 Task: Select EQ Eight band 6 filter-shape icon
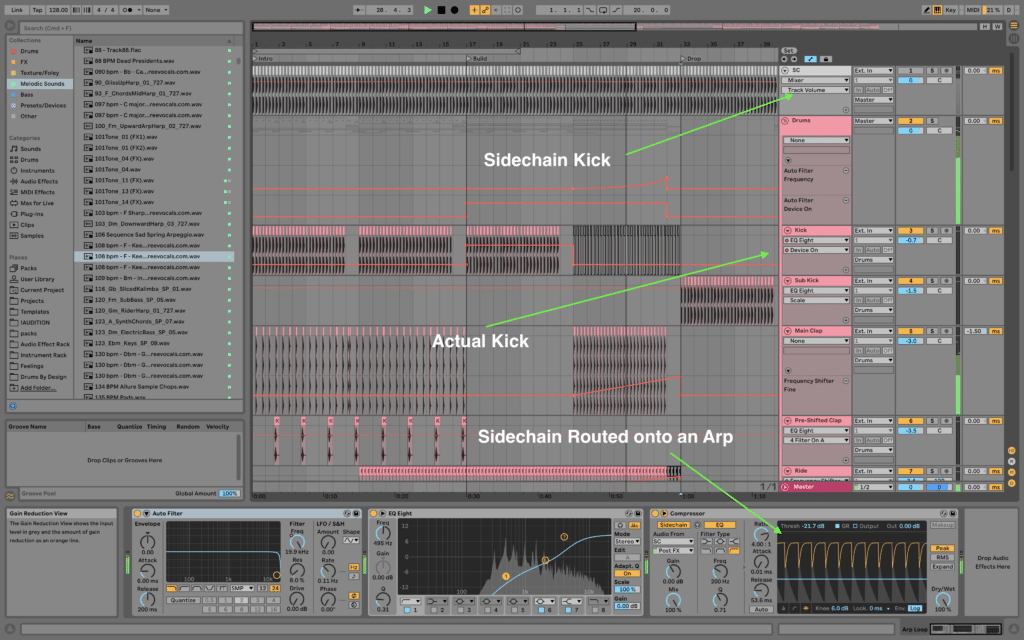tap(545, 601)
